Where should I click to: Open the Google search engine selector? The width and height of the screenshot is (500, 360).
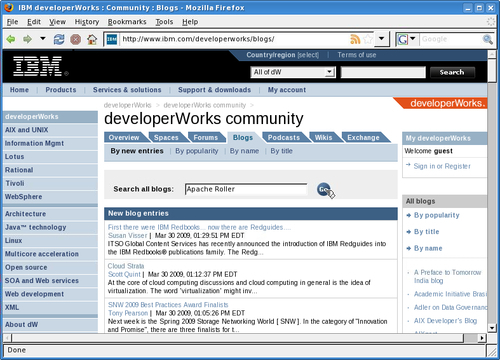(406, 39)
